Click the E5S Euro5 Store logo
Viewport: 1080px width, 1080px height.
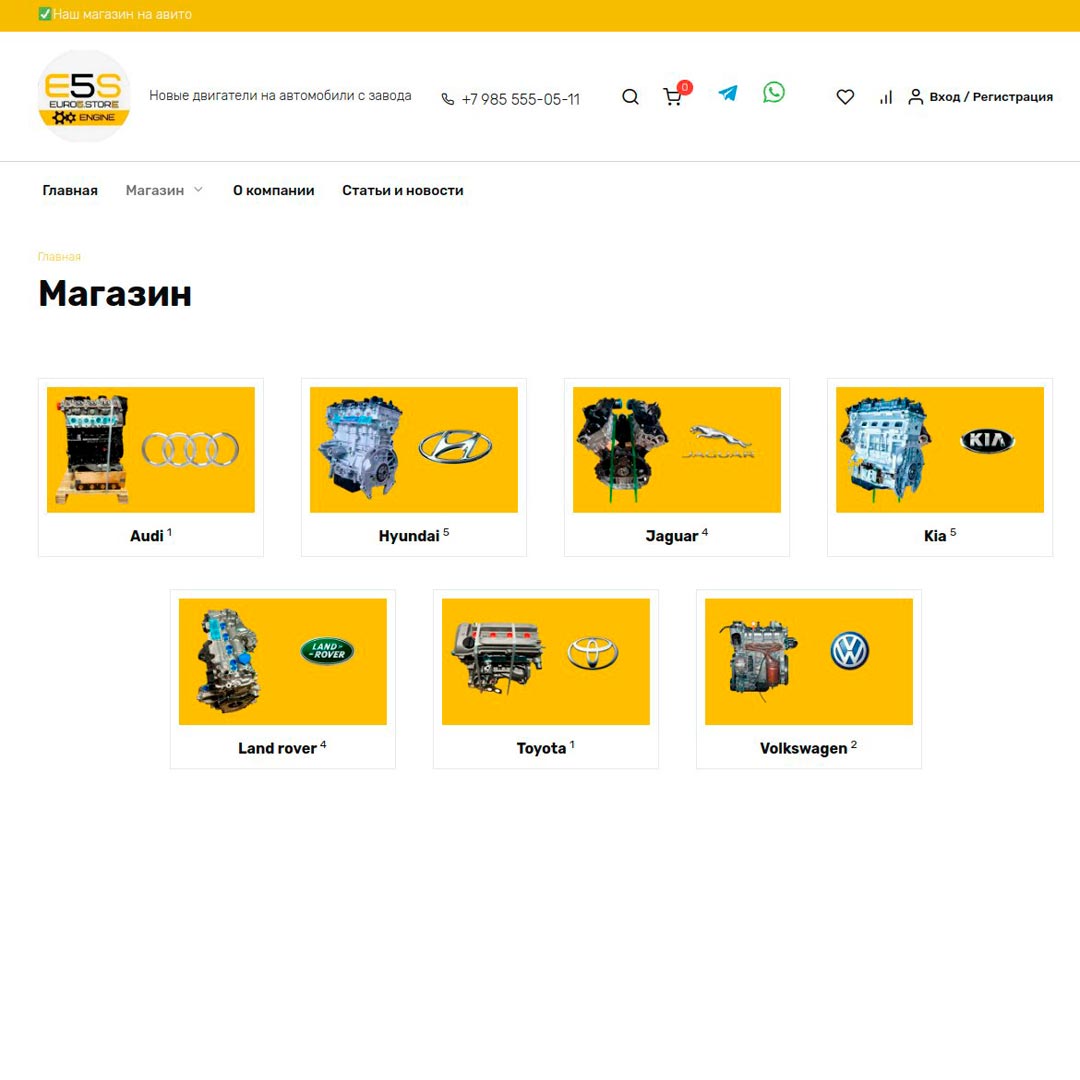tap(84, 96)
